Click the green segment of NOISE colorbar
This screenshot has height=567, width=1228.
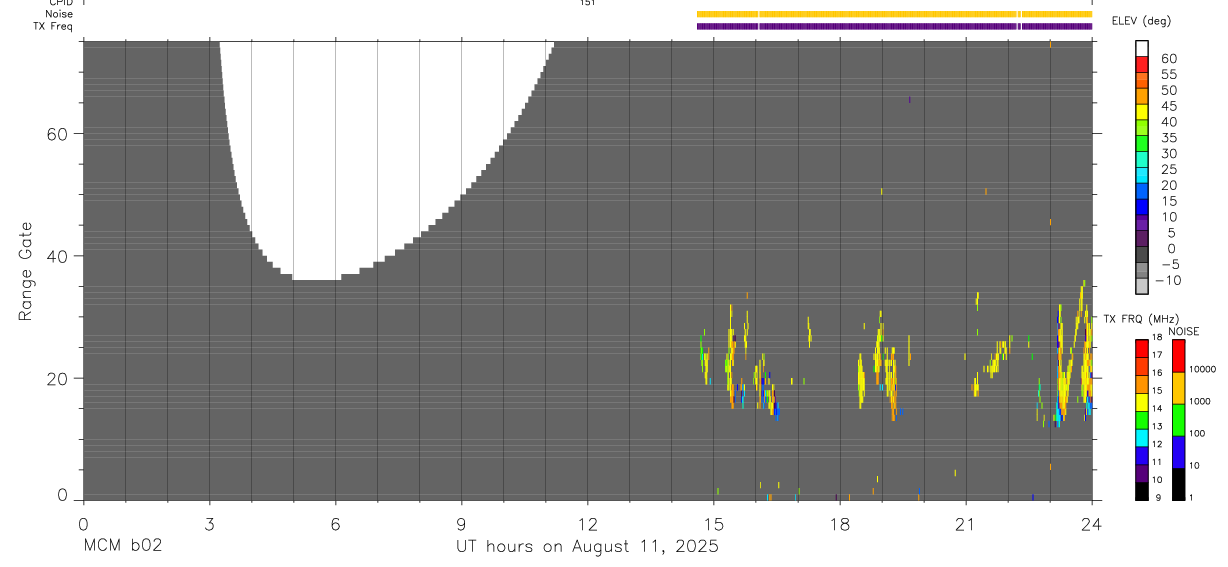point(1178,419)
